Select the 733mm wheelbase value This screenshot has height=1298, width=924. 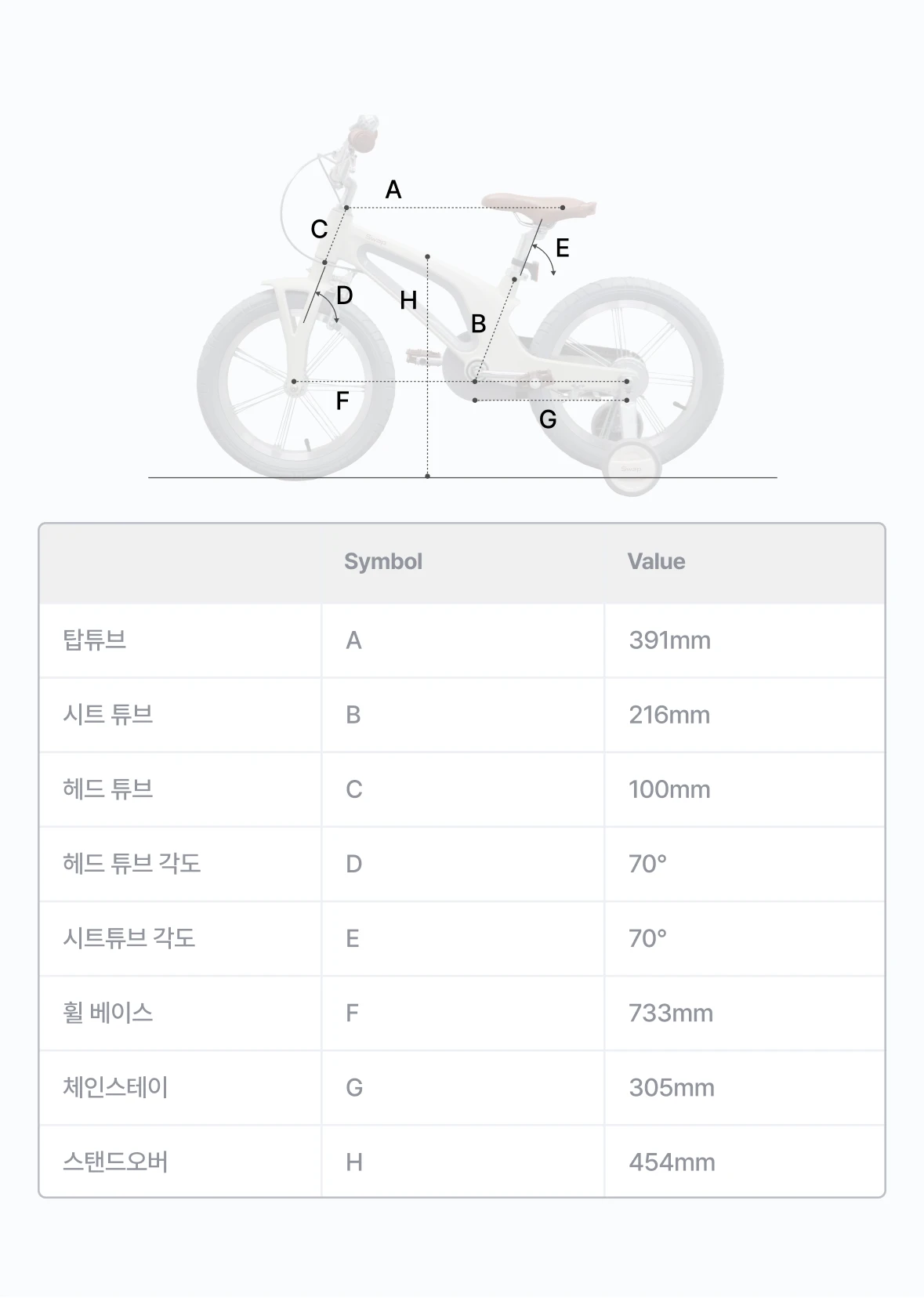click(671, 1013)
